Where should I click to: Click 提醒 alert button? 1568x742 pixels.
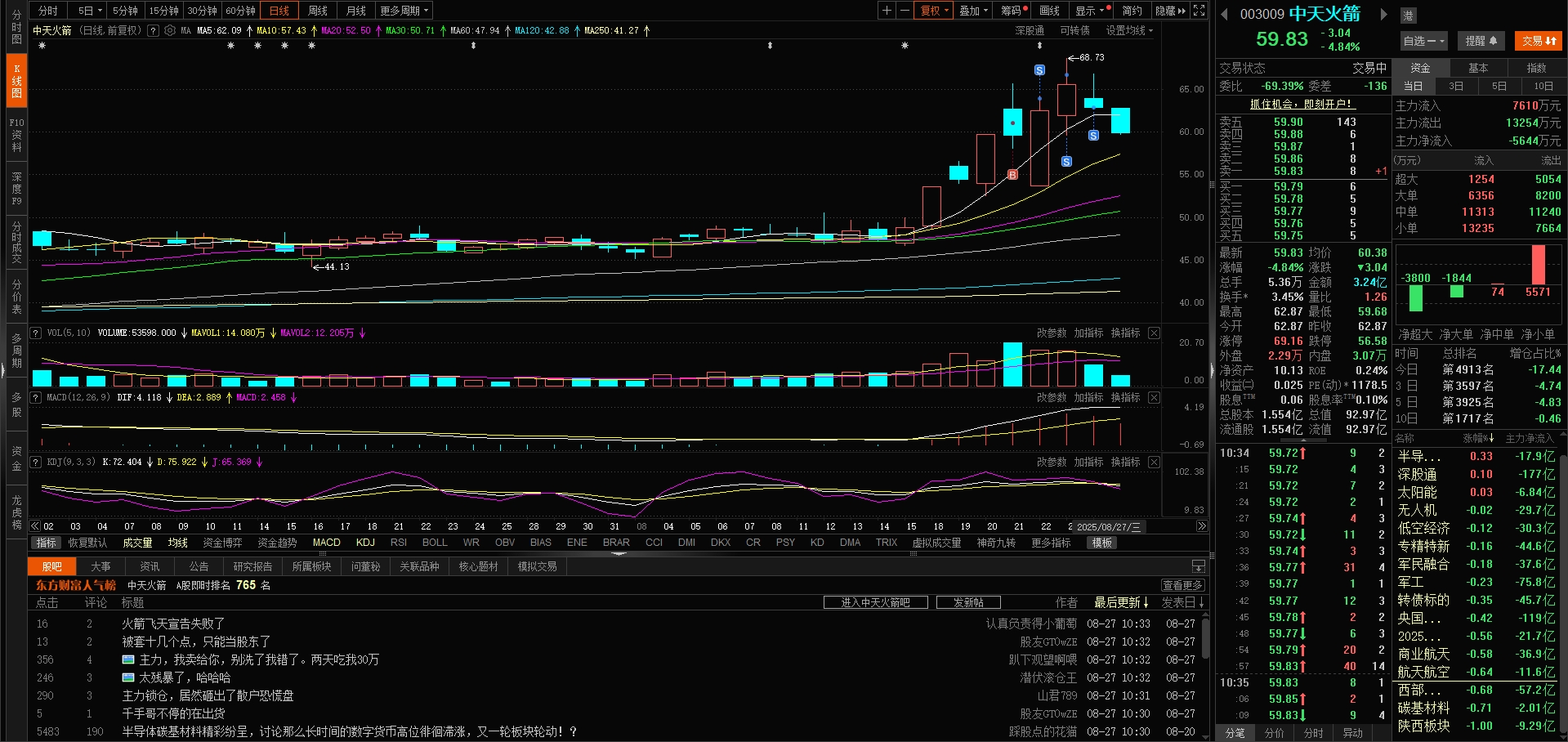click(1481, 40)
